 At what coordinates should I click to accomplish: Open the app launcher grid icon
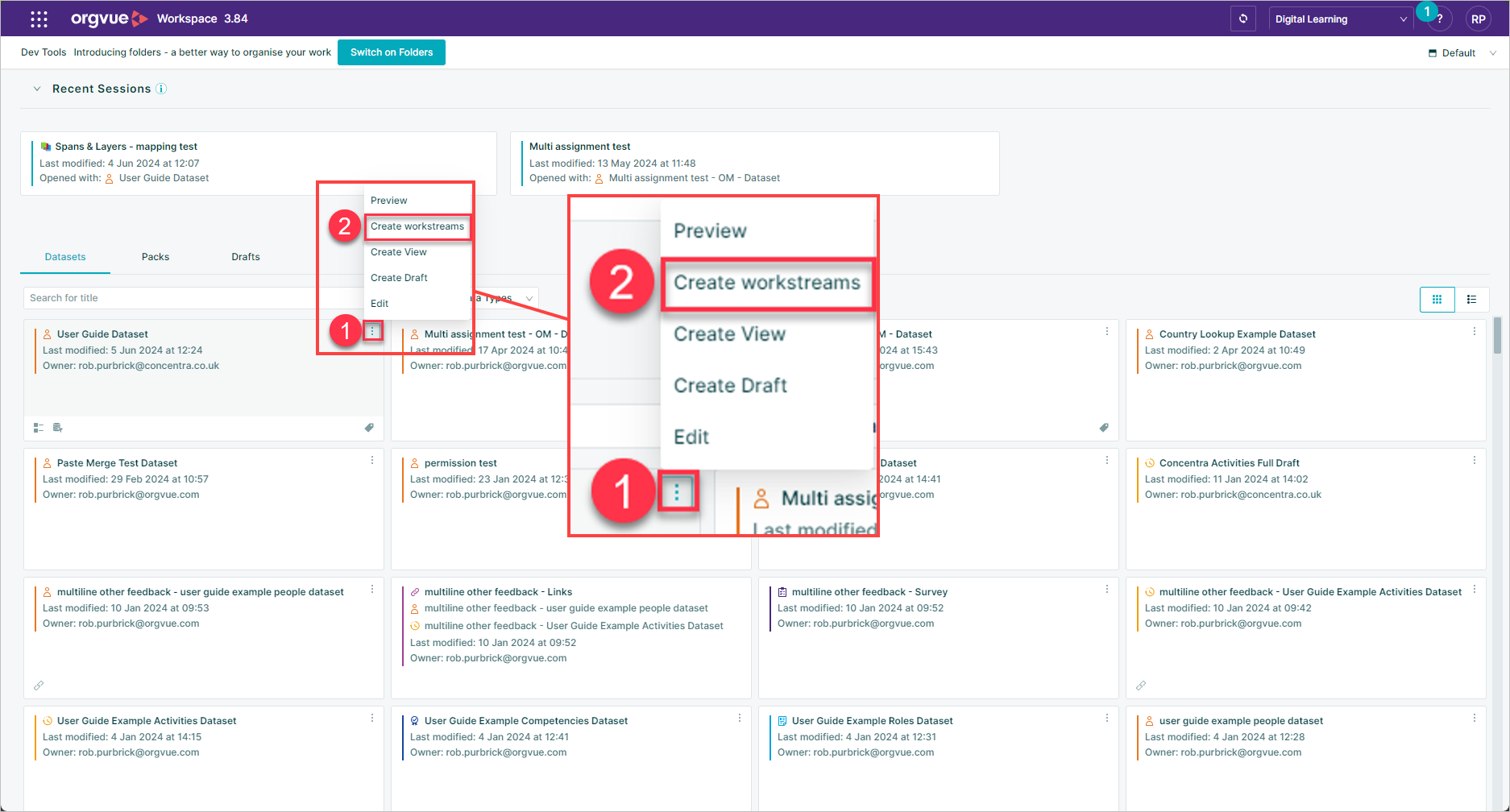click(39, 19)
